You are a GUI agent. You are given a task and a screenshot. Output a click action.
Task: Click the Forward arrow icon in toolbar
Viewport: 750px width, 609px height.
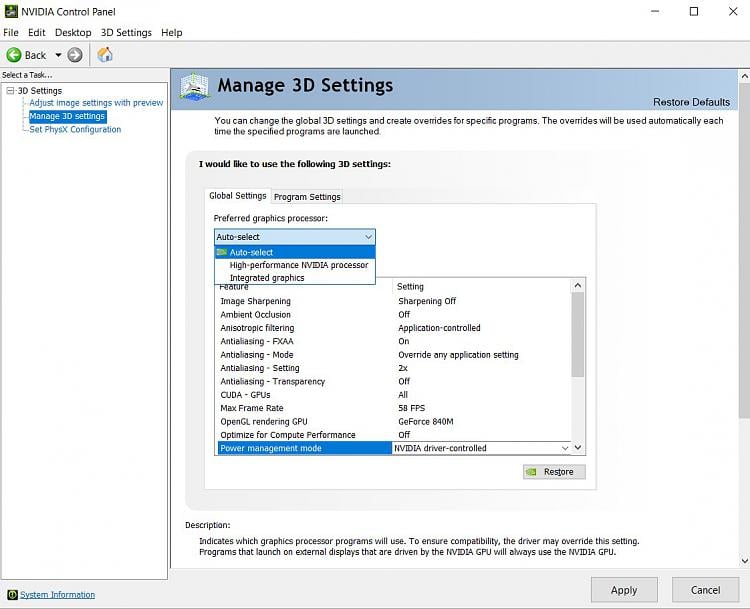[75, 55]
